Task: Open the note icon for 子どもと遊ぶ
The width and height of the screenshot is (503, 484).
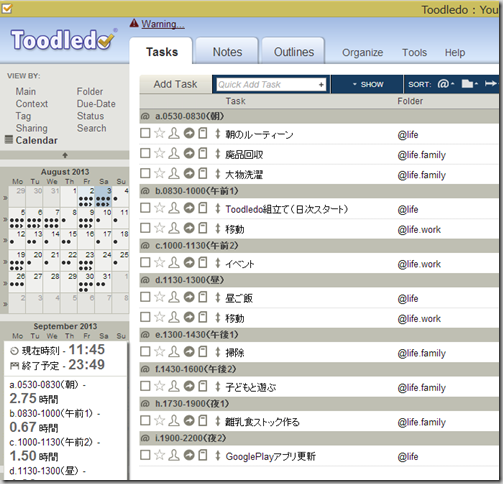Action: click(x=203, y=386)
